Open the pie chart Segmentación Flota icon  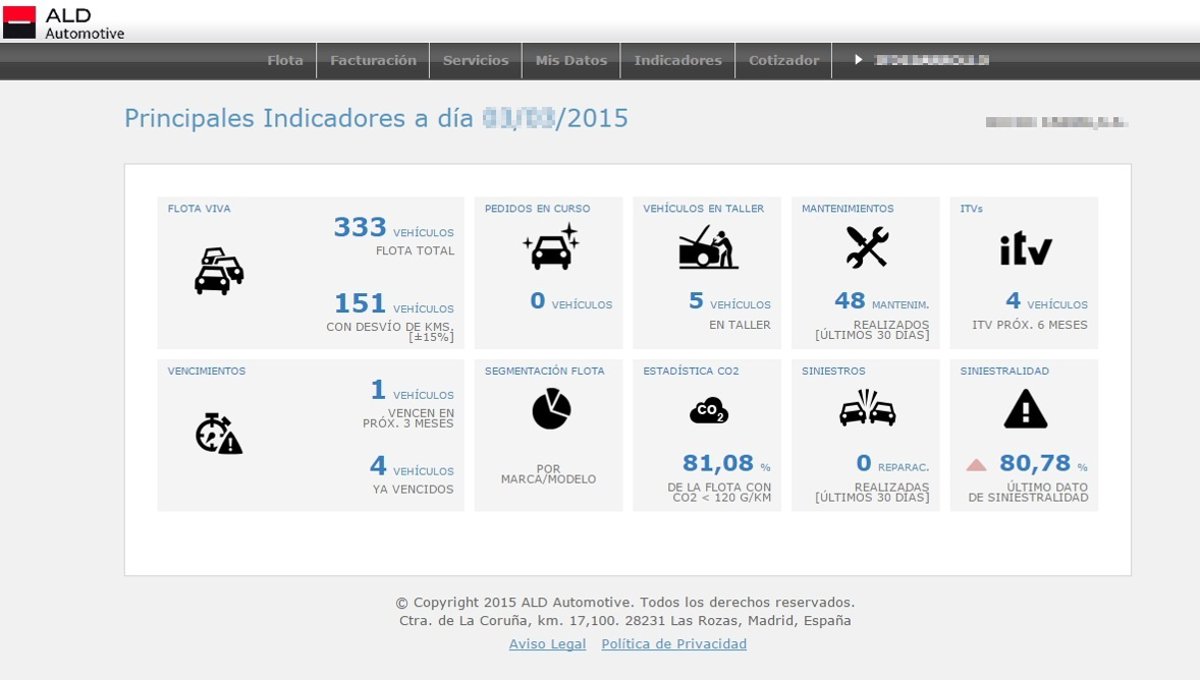[x=550, y=409]
